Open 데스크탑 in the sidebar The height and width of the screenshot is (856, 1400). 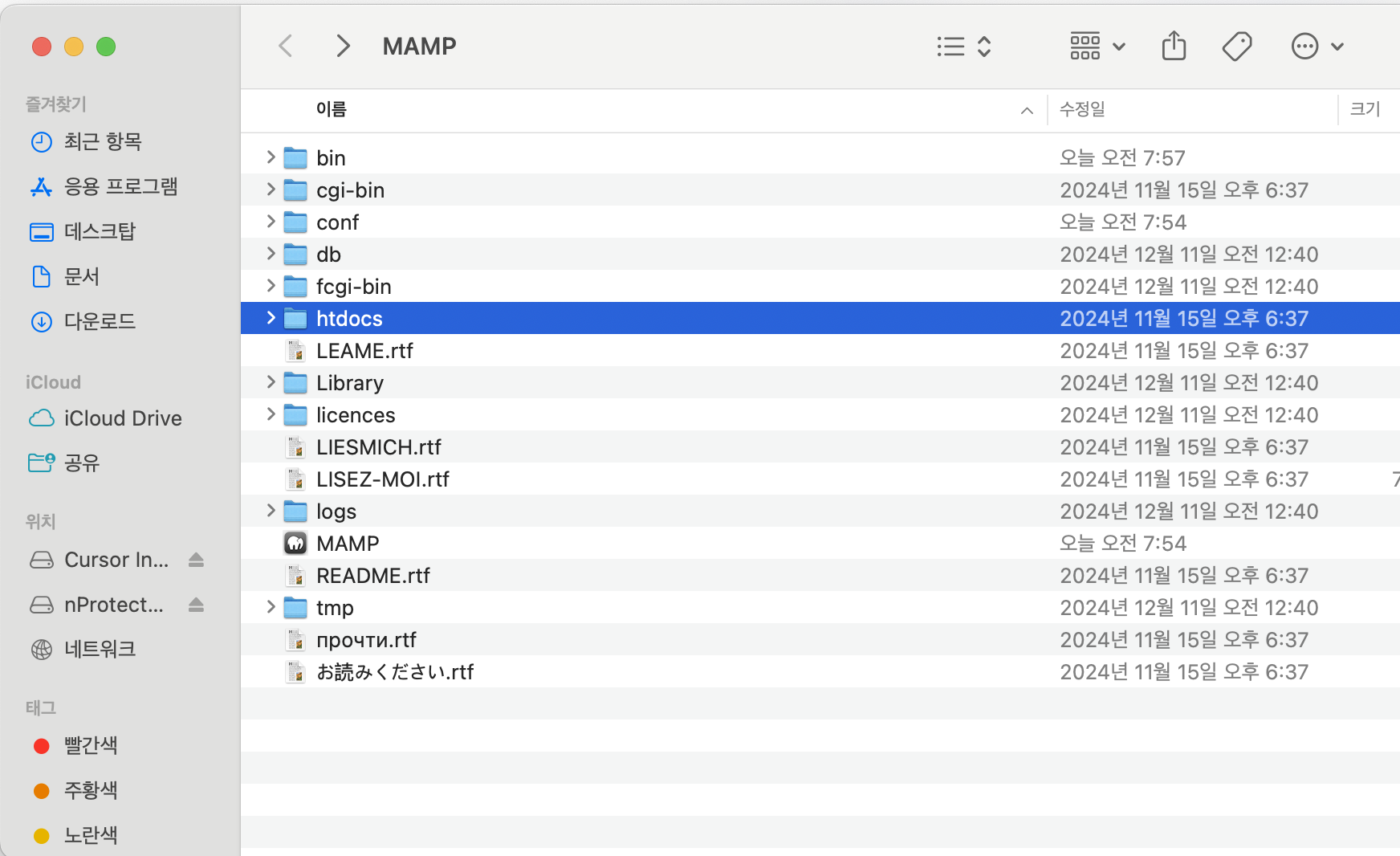[x=100, y=232]
